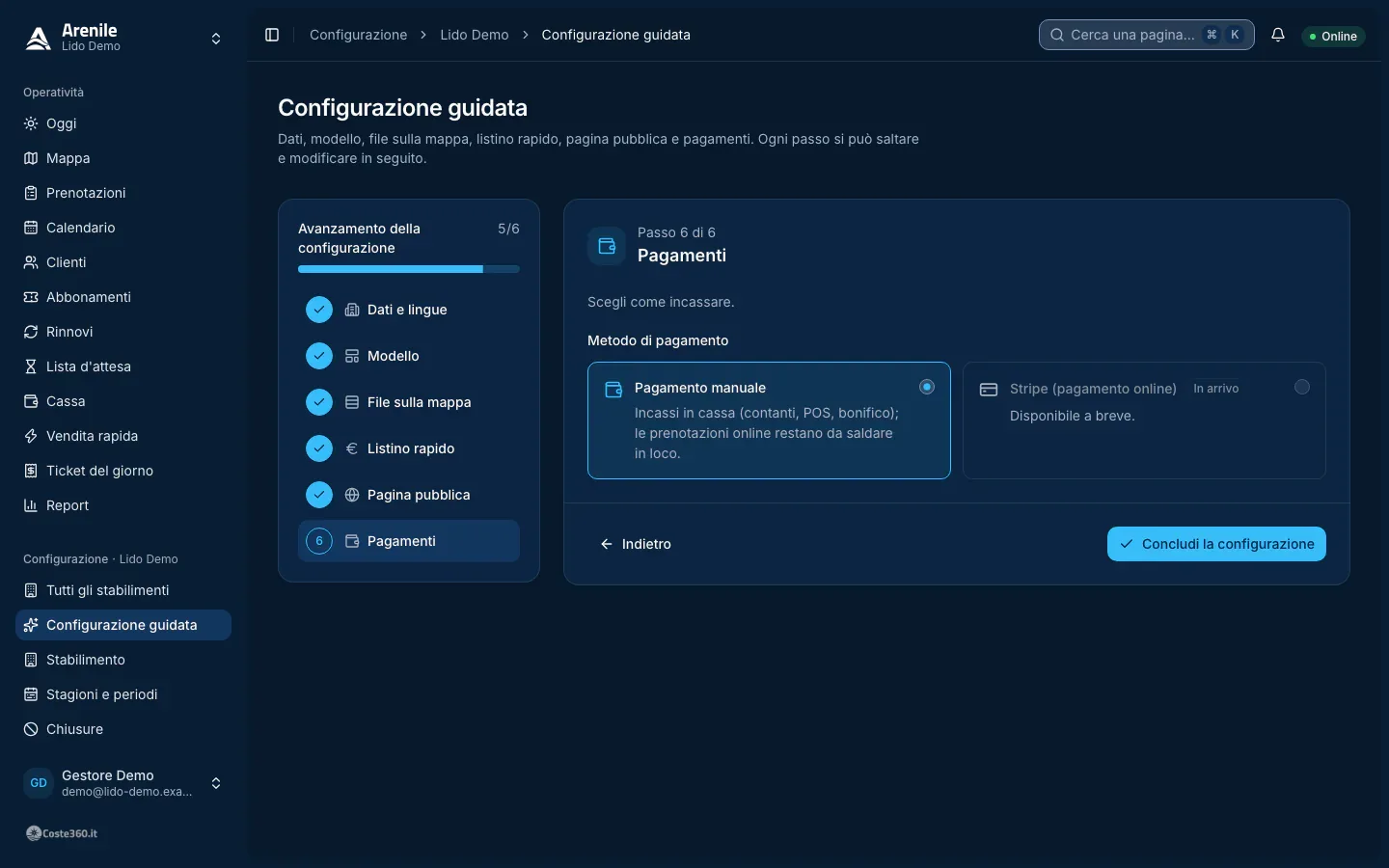This screenshot has width=1389, height=868.
Task: Click the configuration progress bar
Action: point(409,269)
